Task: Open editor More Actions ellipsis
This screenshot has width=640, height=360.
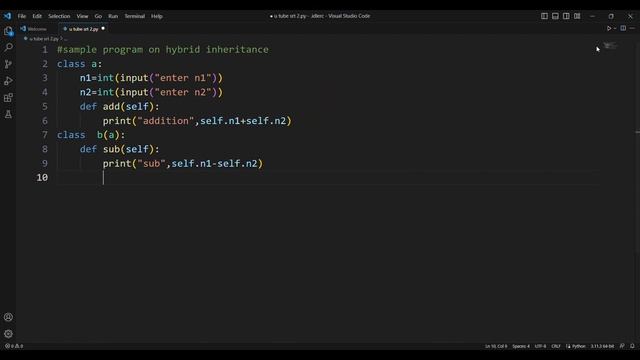Action: pyautogui.click(x=632, y=29)
